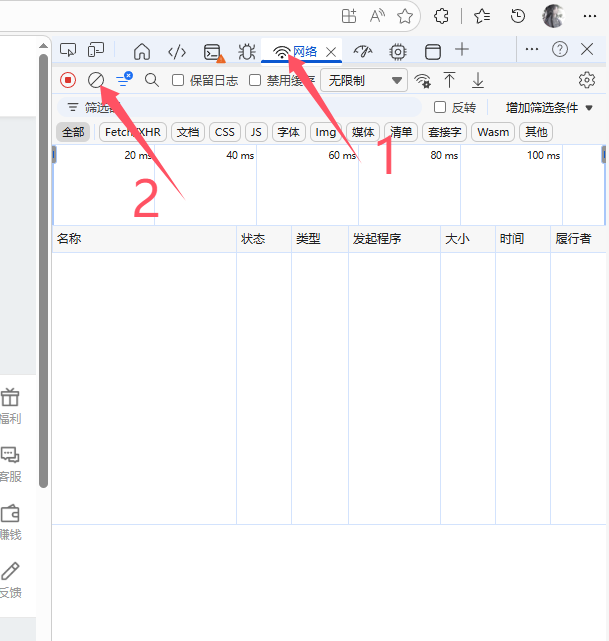Open the DevTools more options ellipsis menu
609x641 pixels.
point(531,49)
